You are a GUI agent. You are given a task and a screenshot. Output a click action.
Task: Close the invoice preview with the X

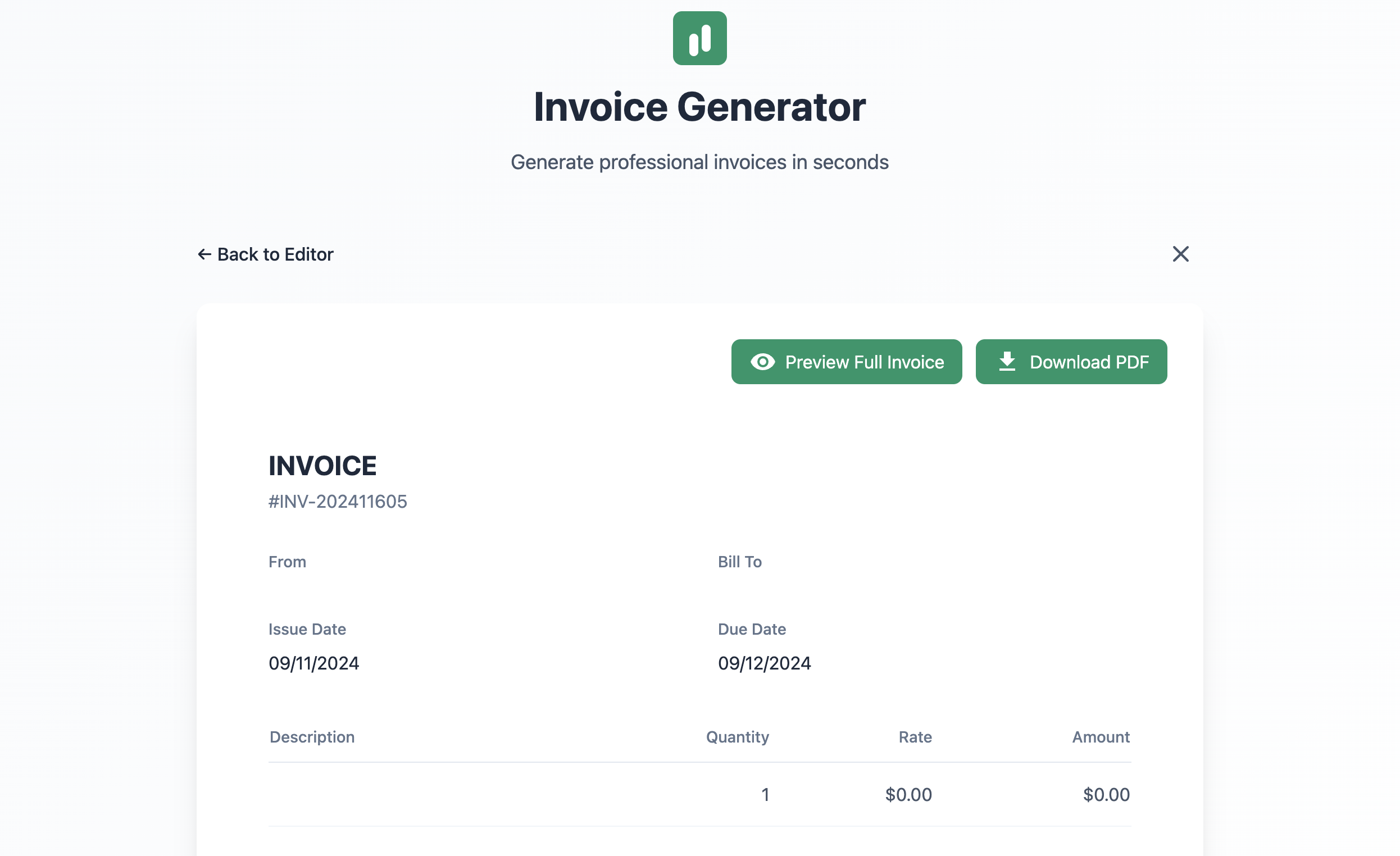1180,254
